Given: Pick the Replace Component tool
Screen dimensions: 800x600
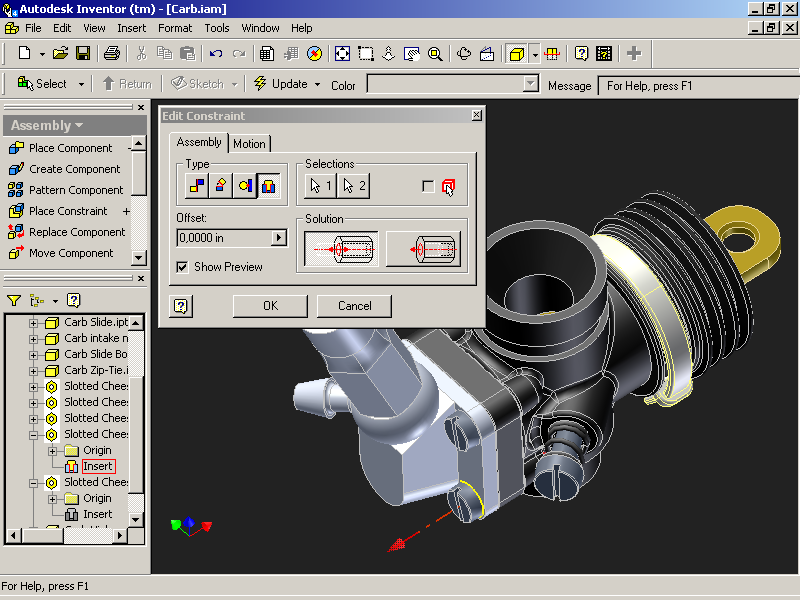Looking at the screenshot, I should pos(66,232).
